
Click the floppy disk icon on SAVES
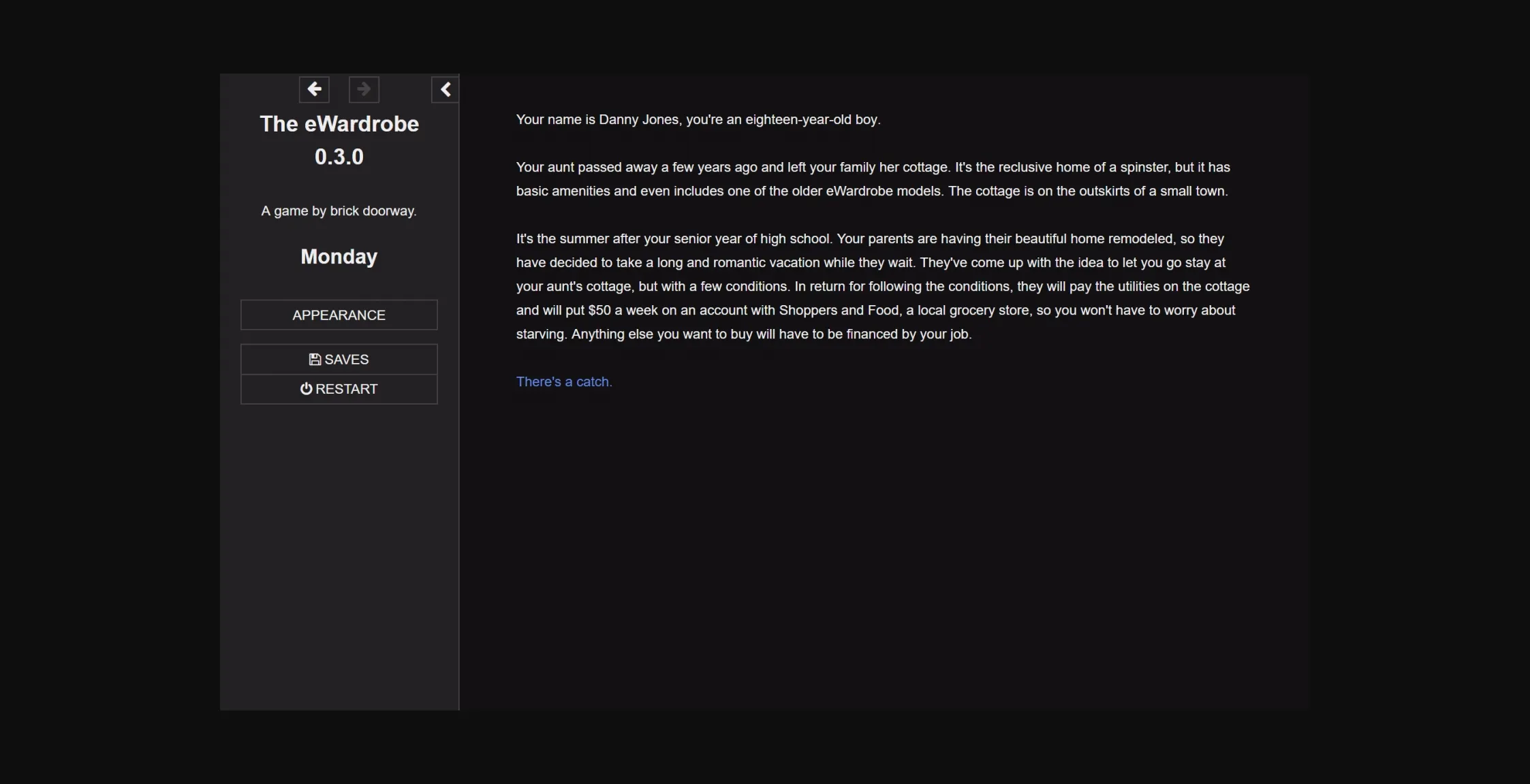coord(314,359)
